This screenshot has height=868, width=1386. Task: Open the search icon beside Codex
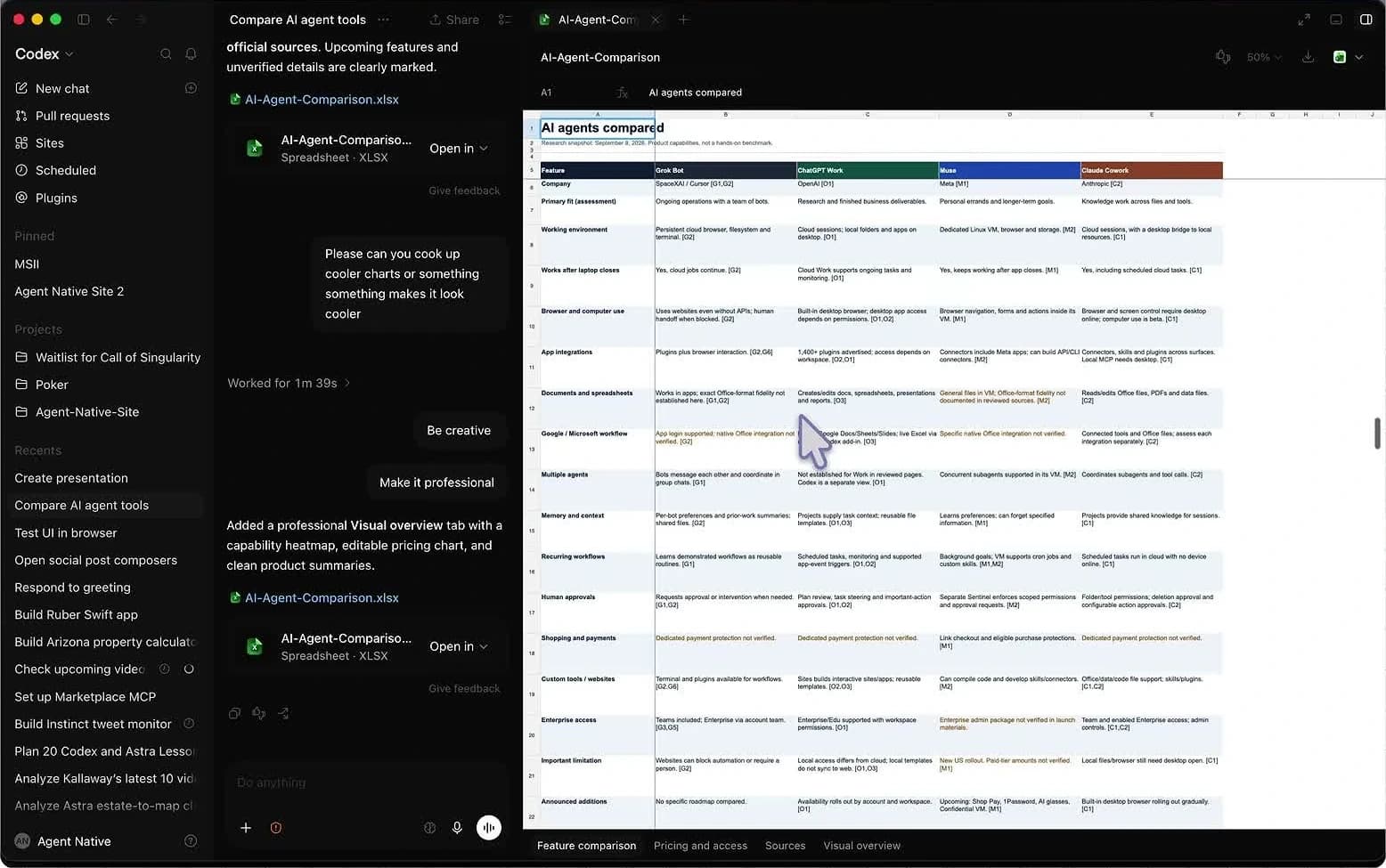click(166, 54)
